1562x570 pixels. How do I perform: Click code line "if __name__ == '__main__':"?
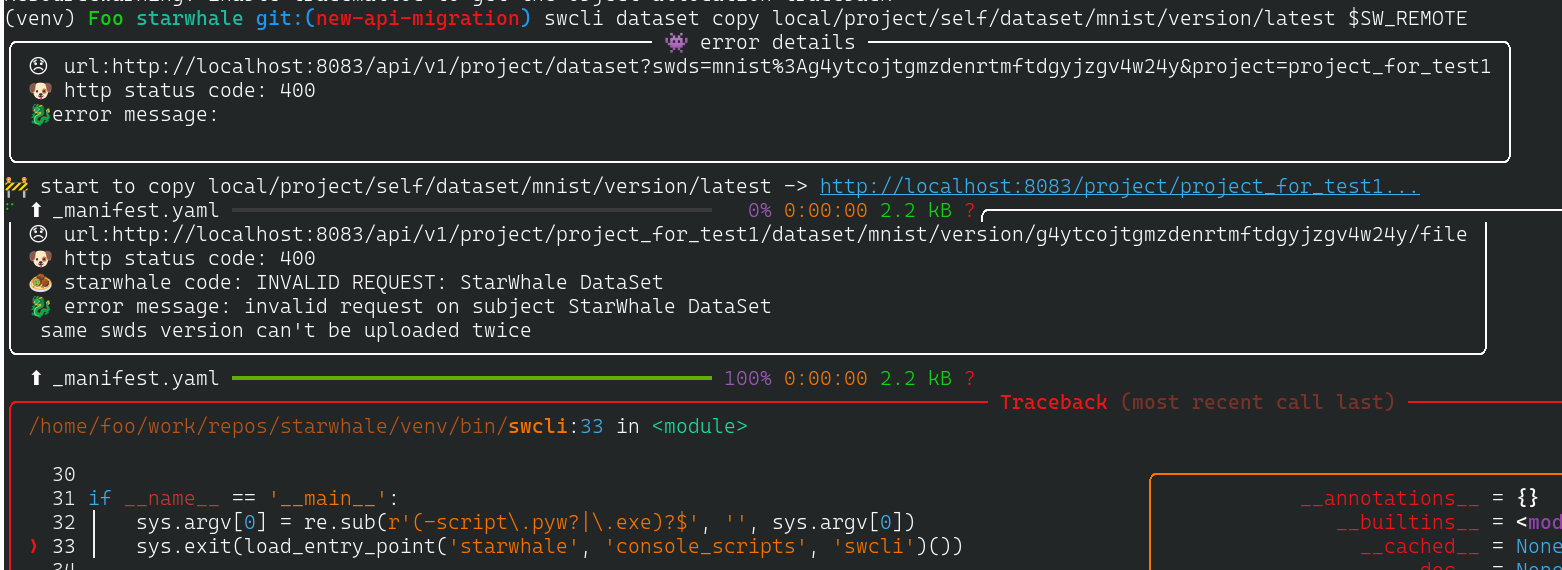pyautogui.click(x=243, y=499)
